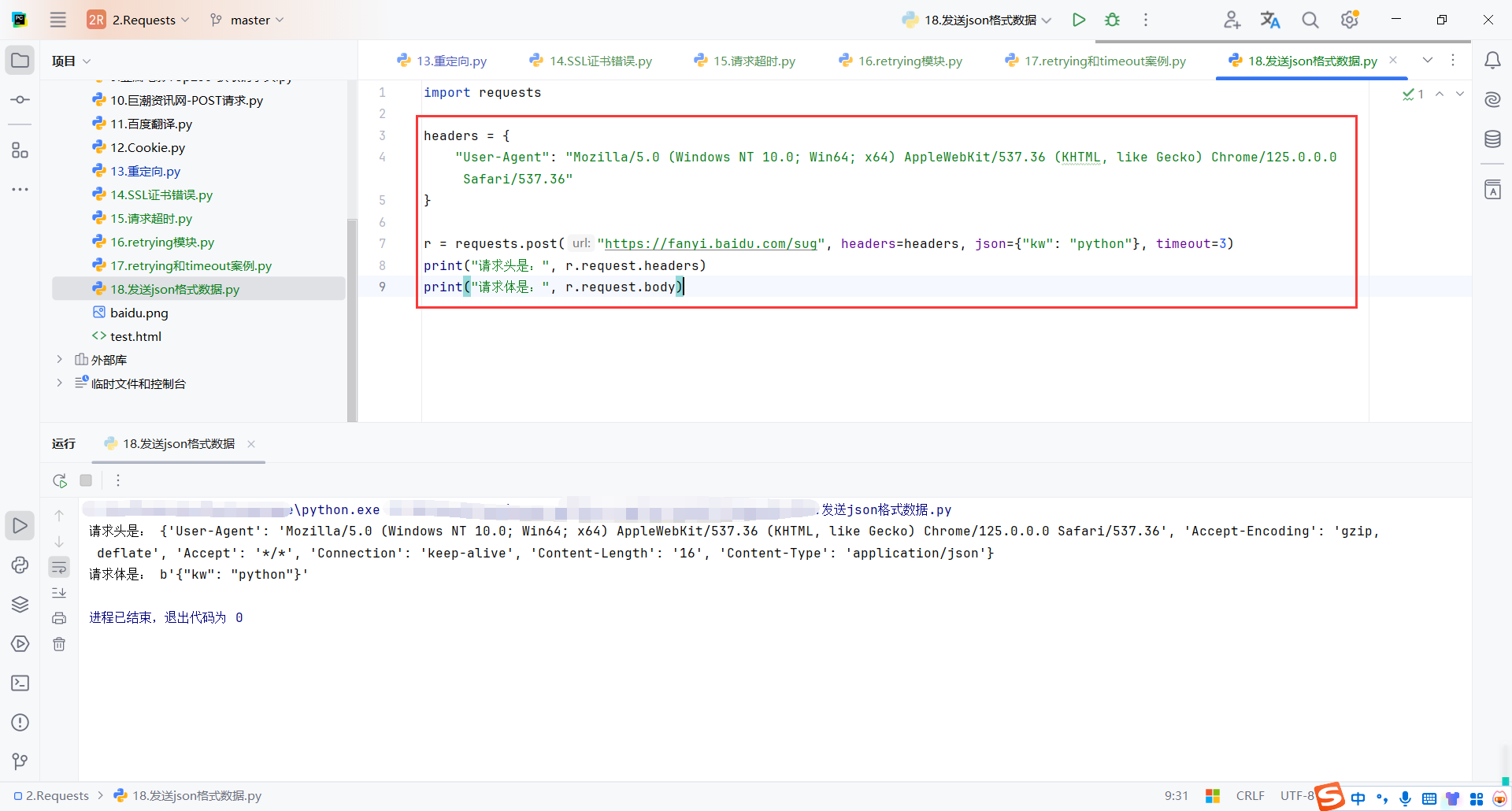Open the Terminal tool window
The image size is (1512, 811).
20,683
